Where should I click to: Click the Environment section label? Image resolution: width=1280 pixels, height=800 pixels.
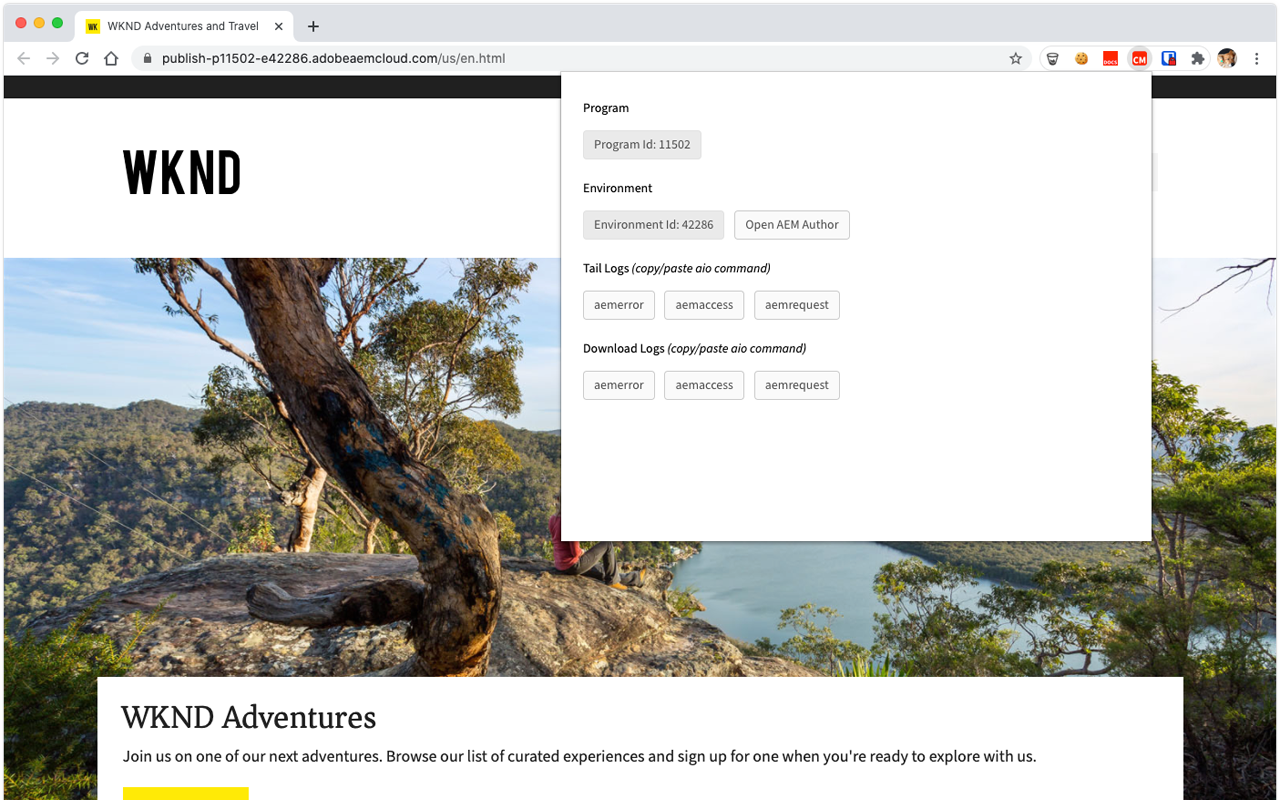pos(618,188)
